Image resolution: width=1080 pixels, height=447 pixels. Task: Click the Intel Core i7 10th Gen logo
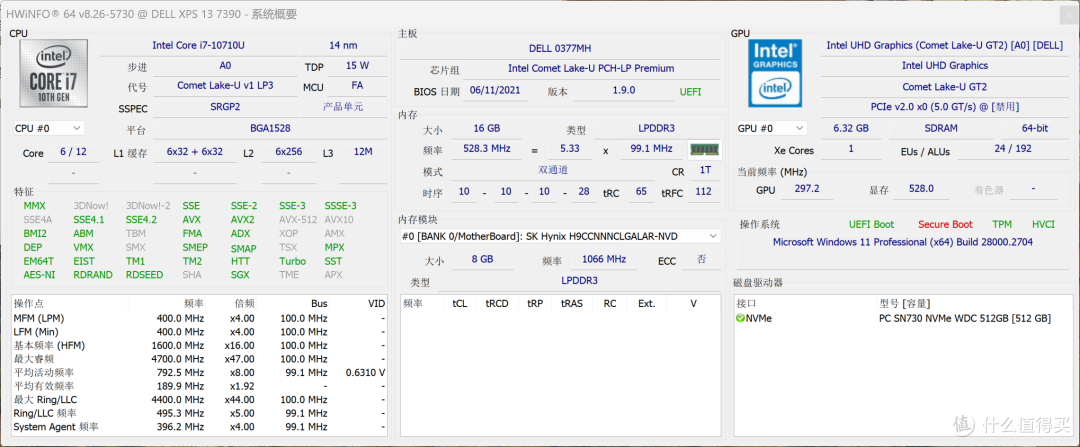point(52,72)
